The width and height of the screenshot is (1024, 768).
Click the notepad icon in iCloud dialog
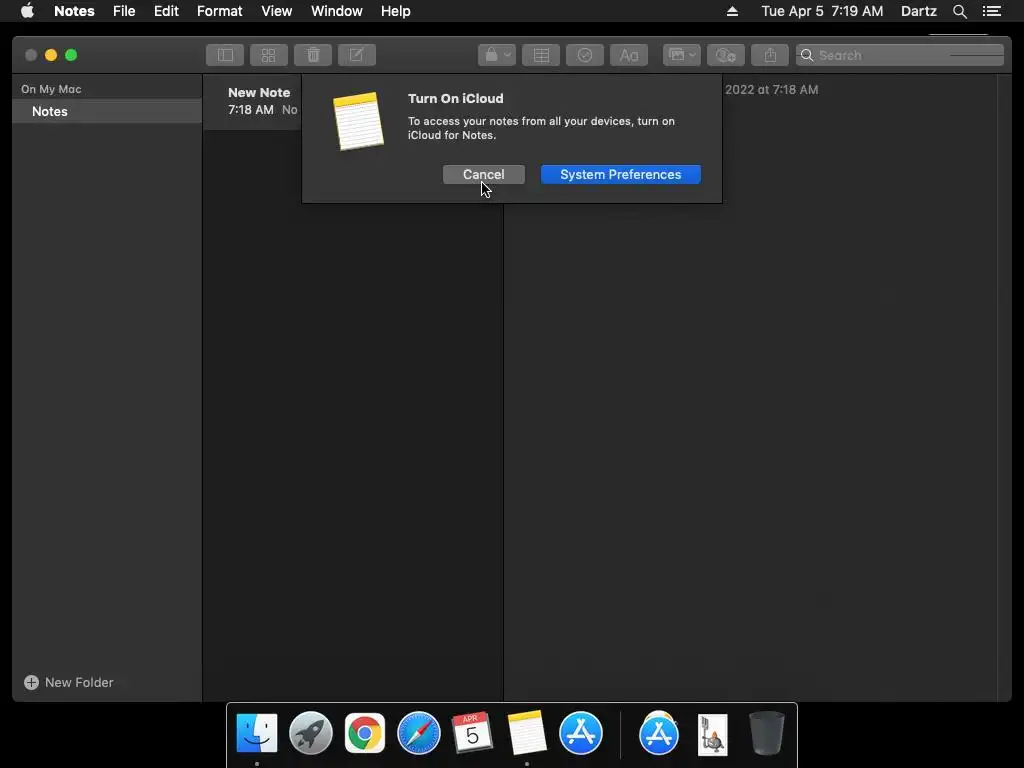click(358, 121)
